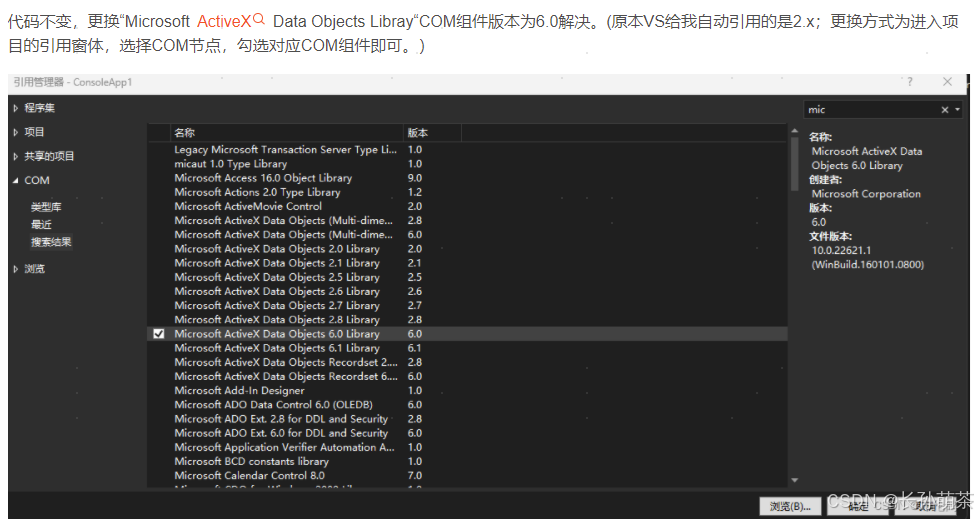This screenshot has height=519, width=978.
Task: Click the list scrollbar down arrow
Action: click(x=795, y=480)
